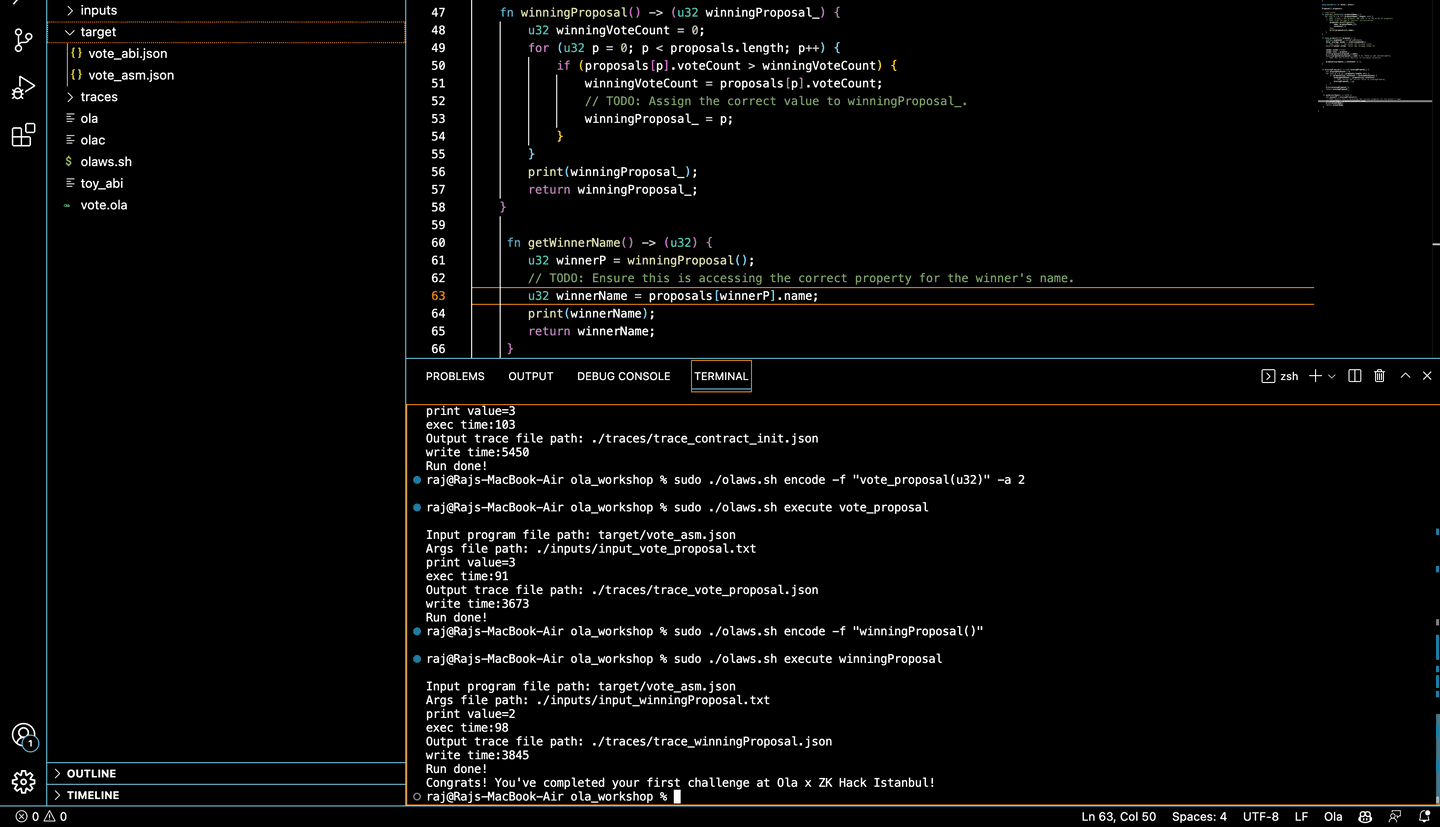1440x827 pixels.
Task: Click the 'return winnerName;' line
Action: click(x=591, y=331)
